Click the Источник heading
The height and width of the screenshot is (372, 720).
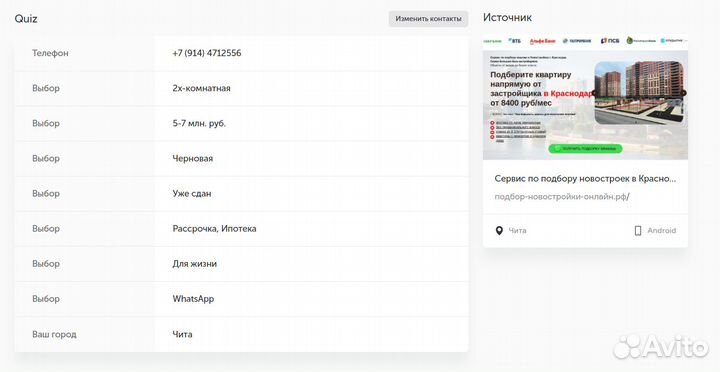507,17
